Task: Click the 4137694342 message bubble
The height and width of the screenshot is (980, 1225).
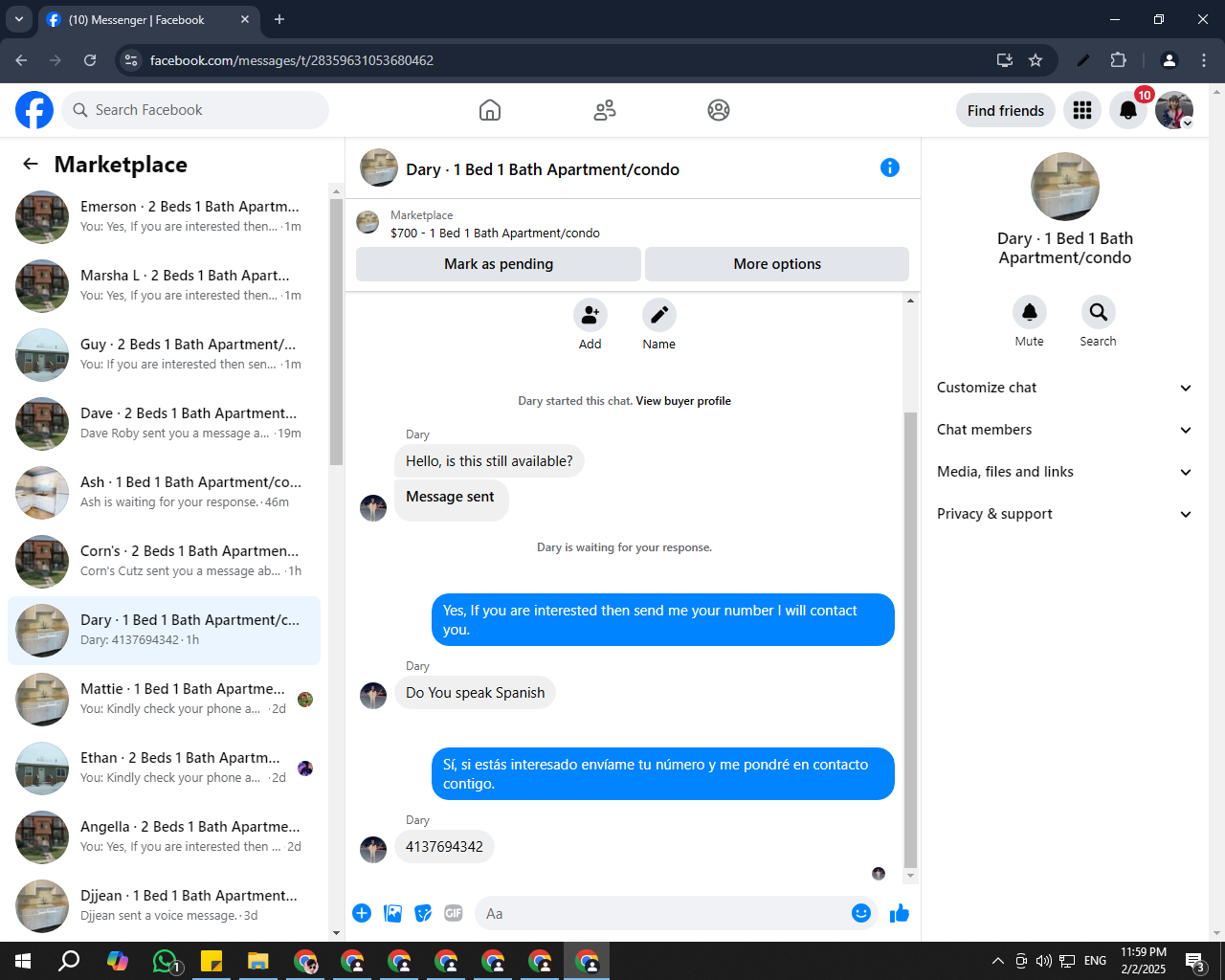Action: [x=444, y=847]
